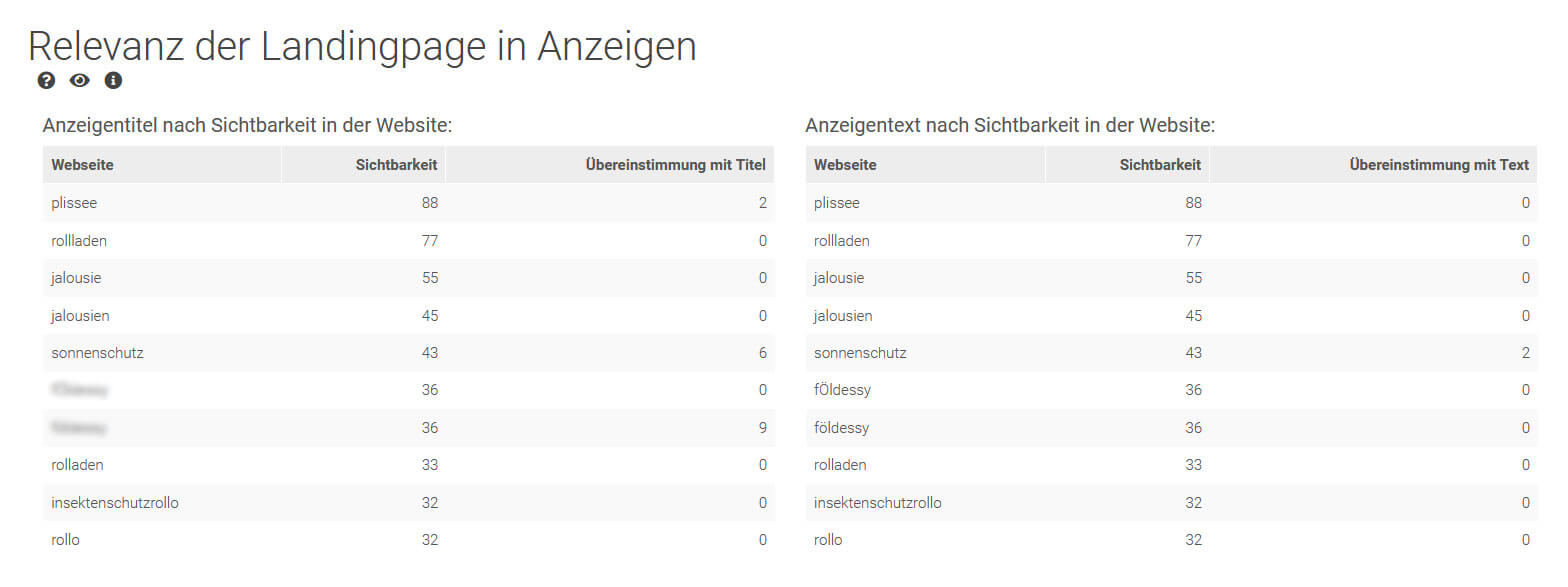Click rolladen entry in right table

pos(840,465)
